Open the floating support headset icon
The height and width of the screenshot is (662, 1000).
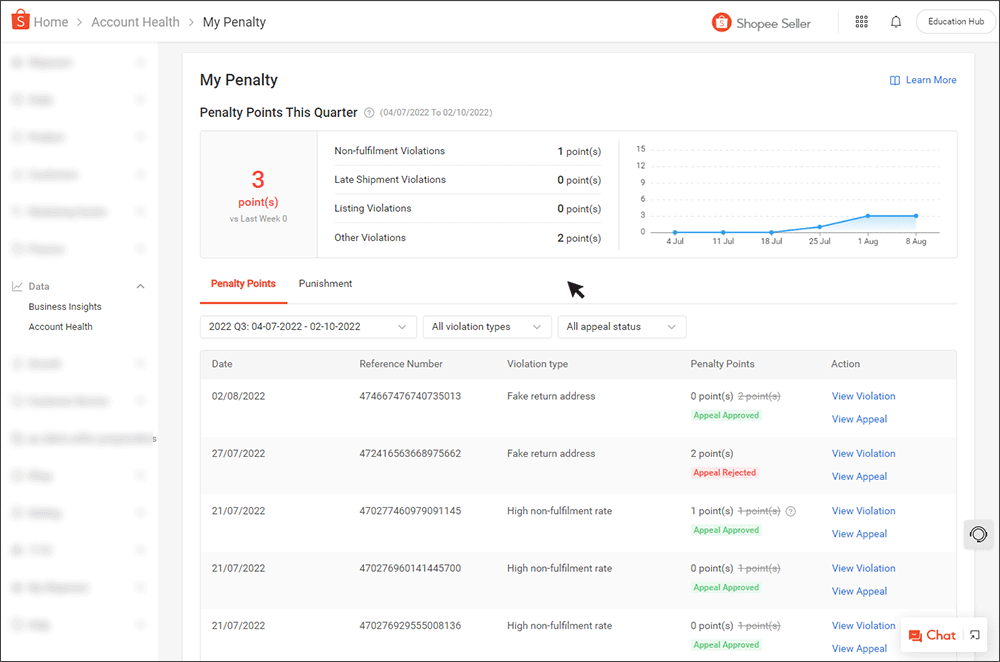pos(978,534)
